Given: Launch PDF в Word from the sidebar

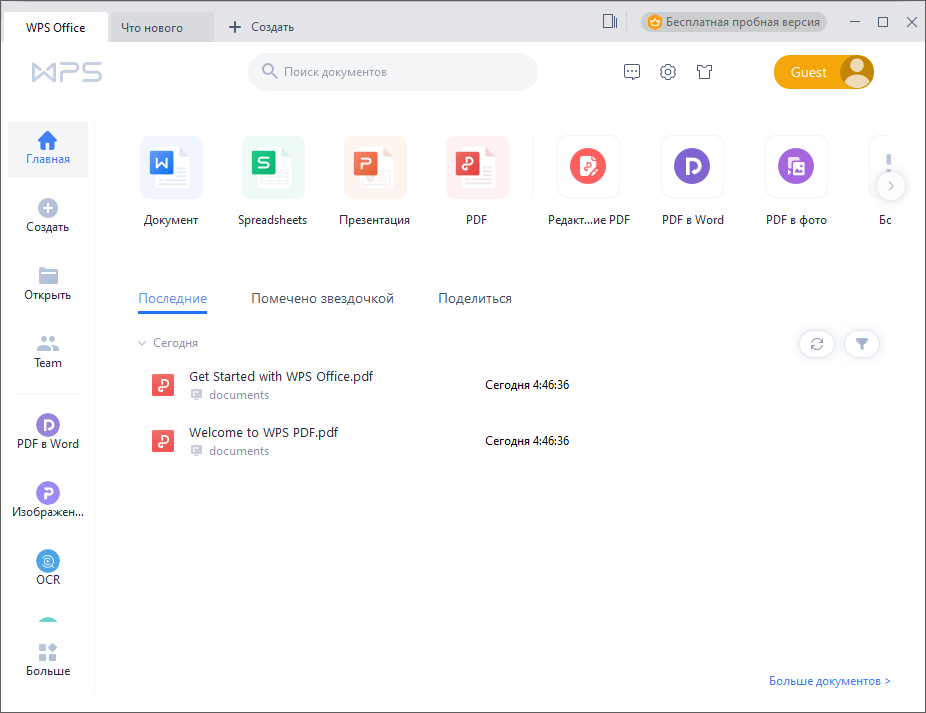Looking at the screenshot, I should click(x=48, y=432).
